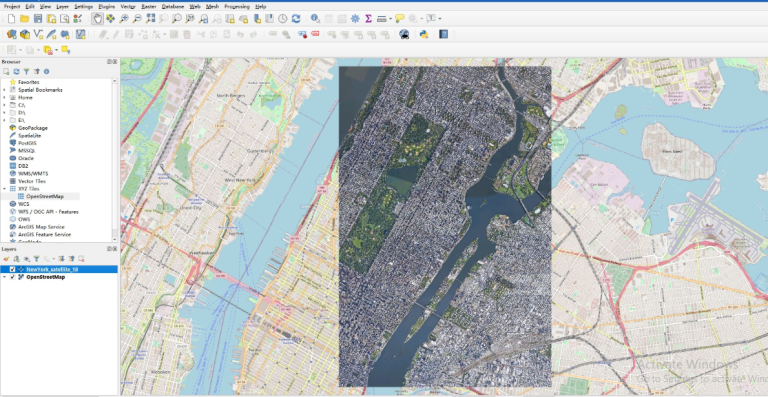Click the Open Project folder icon
This screenshot has height=397, width=768.
tap(24, 19)
